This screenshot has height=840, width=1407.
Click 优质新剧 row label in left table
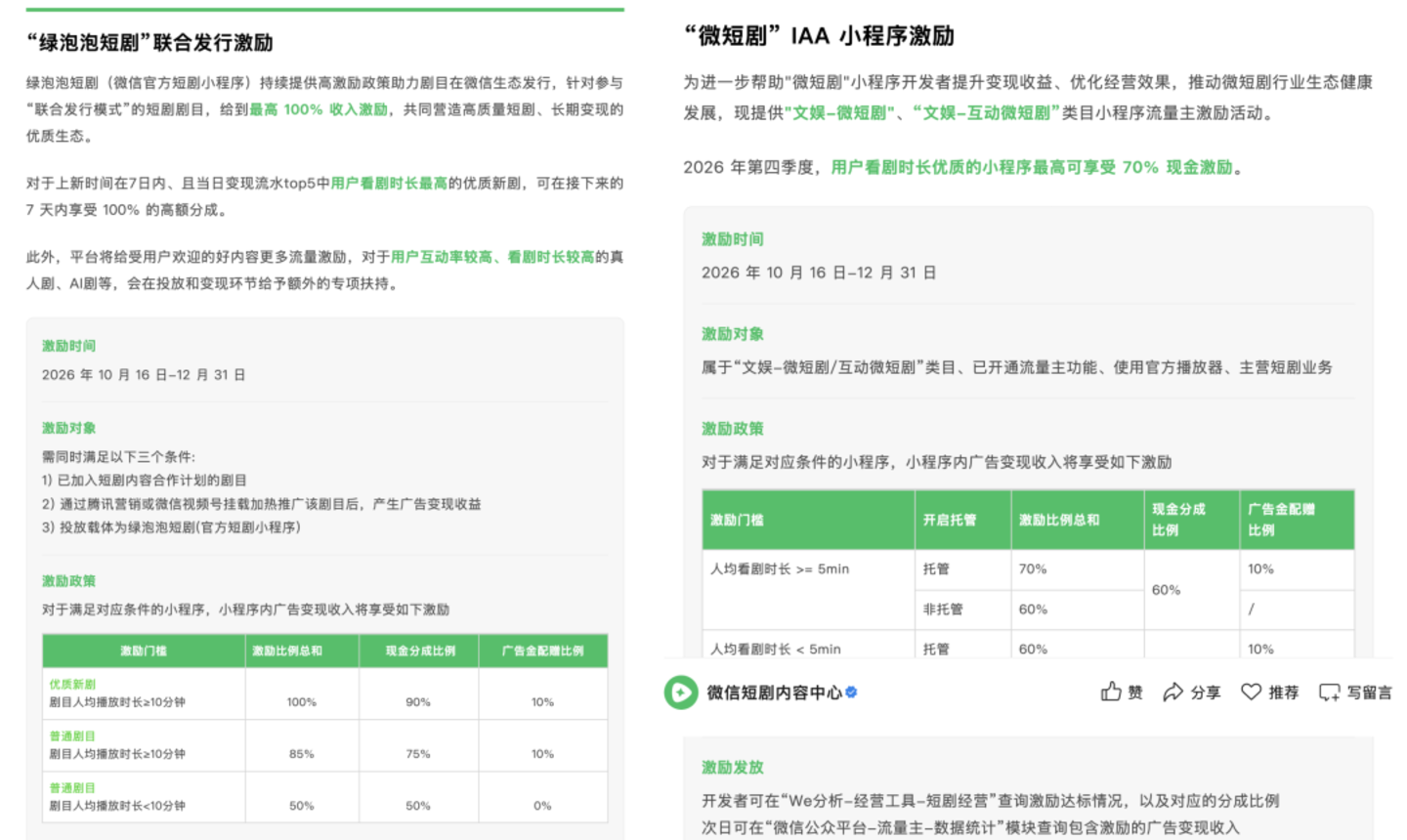[x=72, y=685]
